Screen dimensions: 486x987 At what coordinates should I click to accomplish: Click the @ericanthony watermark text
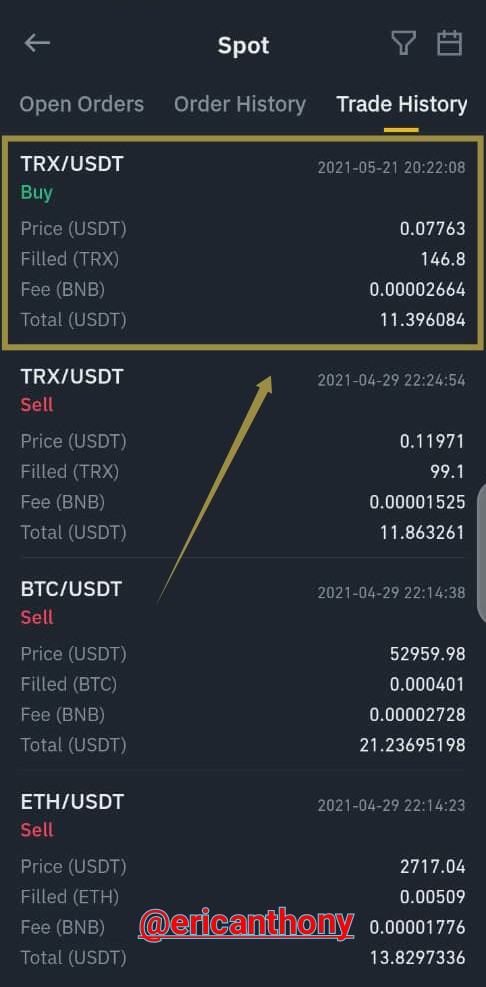tap(246, 923)
